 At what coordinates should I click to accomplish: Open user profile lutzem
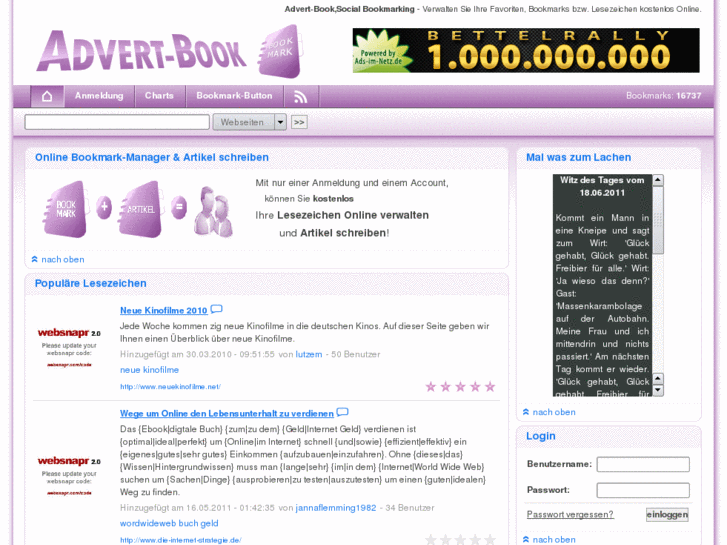[309, 354]
